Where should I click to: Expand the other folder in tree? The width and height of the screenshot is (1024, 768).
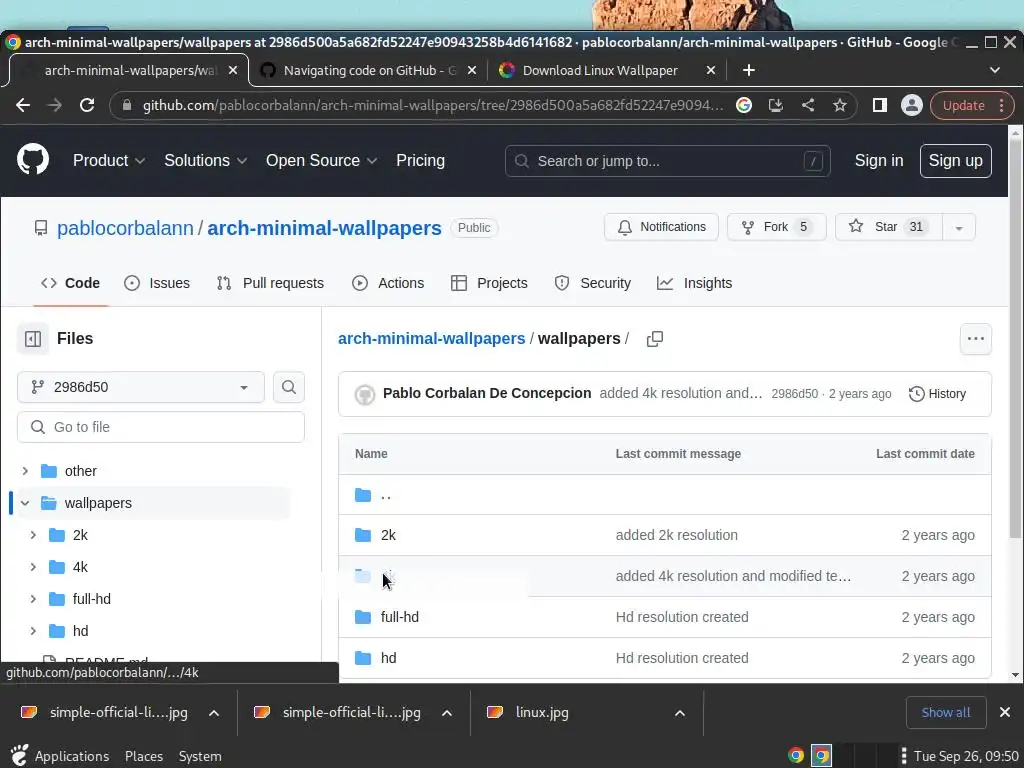point(25,471)
